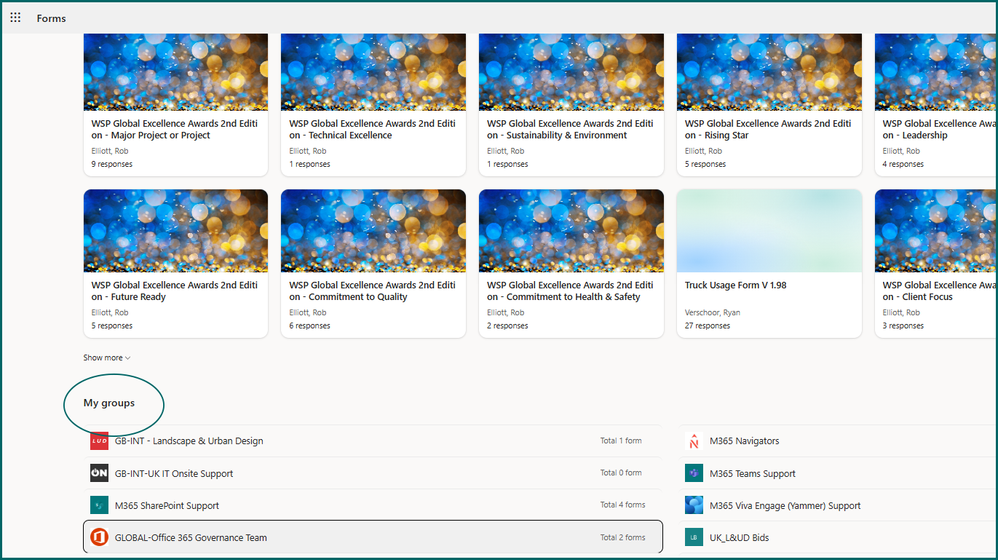
Task: Click the M365 Viva Engage (Yammer) Support icon
Action: point(694,505)
